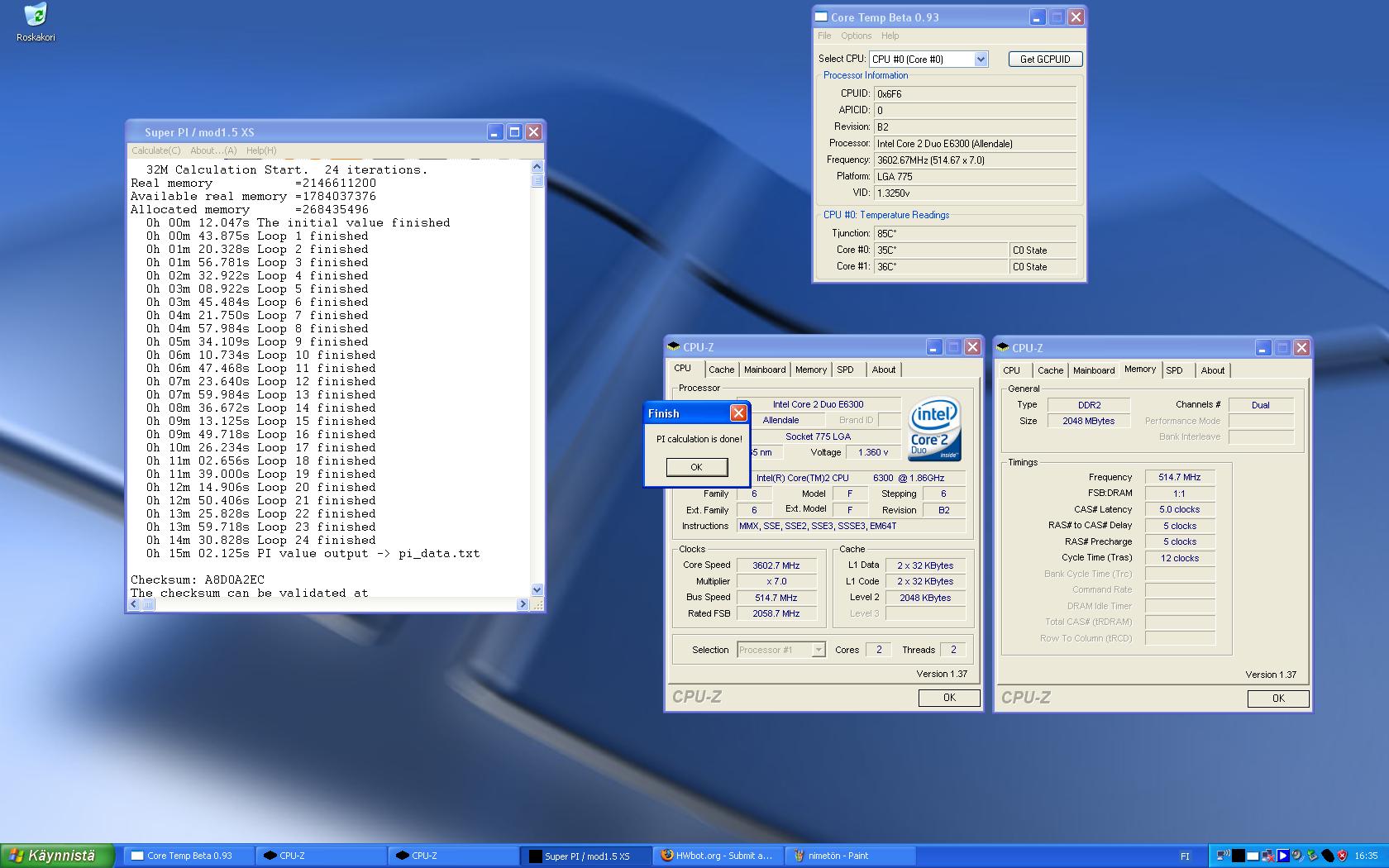
Task: Open the Help(H) menu in Super PI
Action: (261, 150)
